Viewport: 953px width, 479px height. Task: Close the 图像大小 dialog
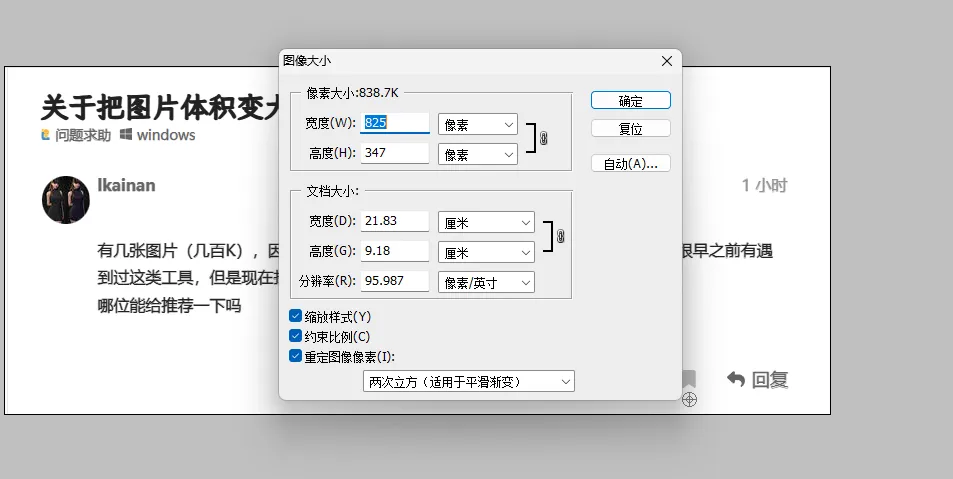667,61
